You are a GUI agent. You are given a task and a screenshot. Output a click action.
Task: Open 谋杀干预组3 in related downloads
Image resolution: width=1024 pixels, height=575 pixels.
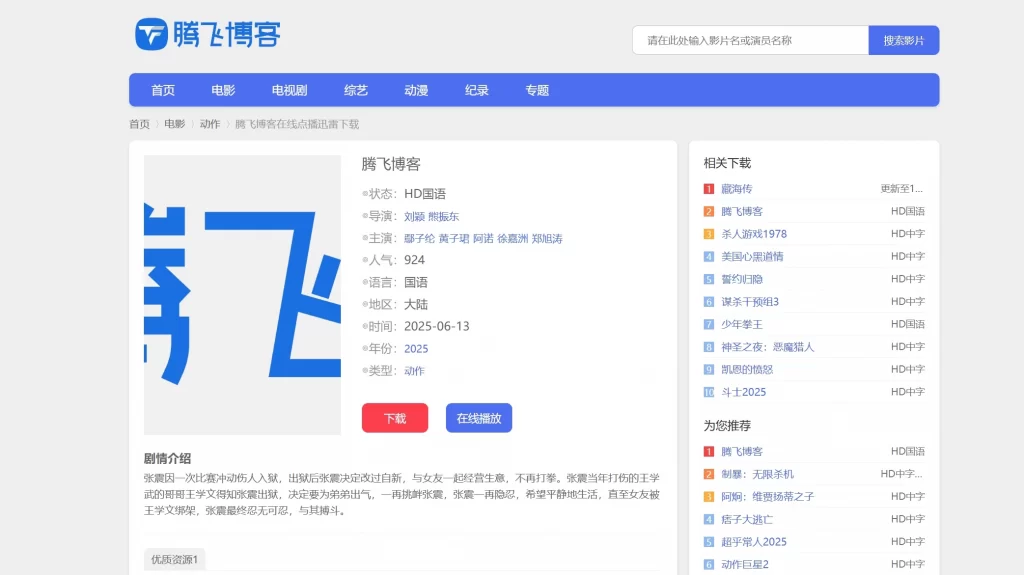(750, 302)
